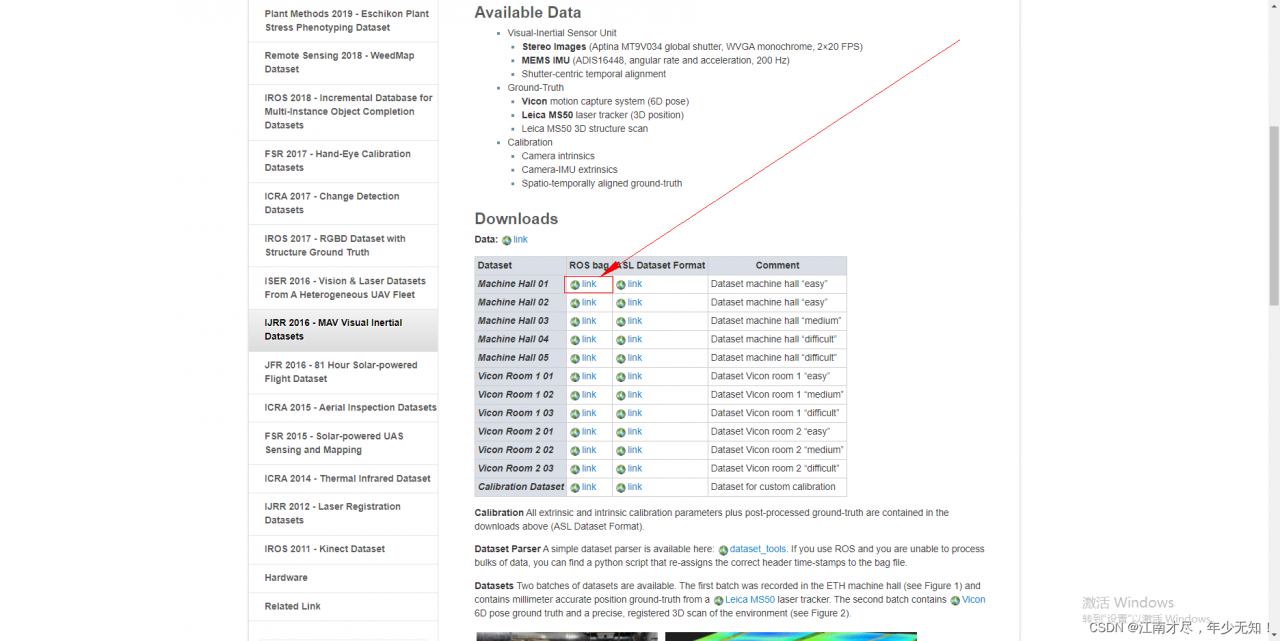The image size is (1280, 641).
Task: Click the 'Available Data' heading
Action: coord(528,13)
